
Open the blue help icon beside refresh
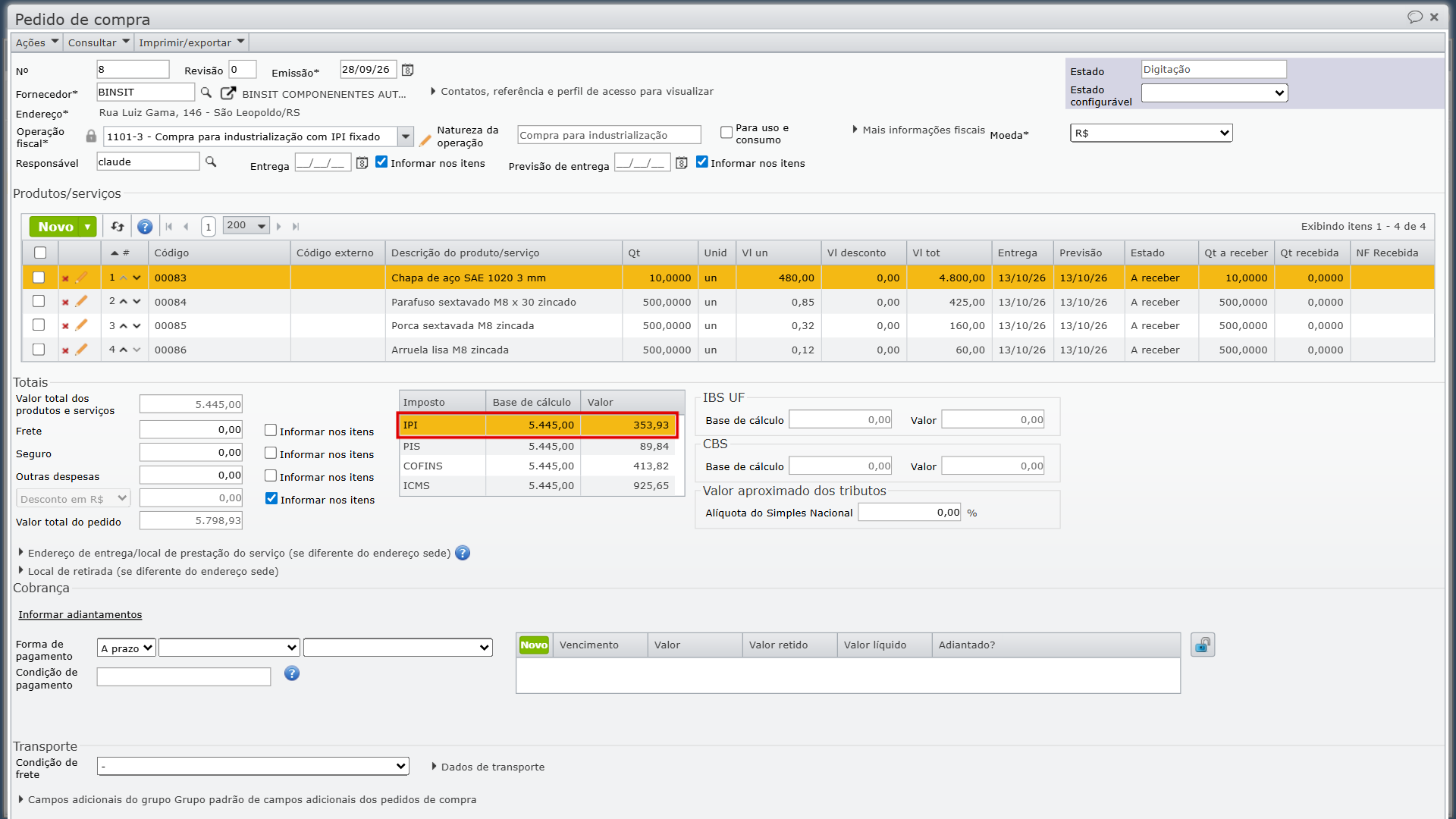pos(145,226)
